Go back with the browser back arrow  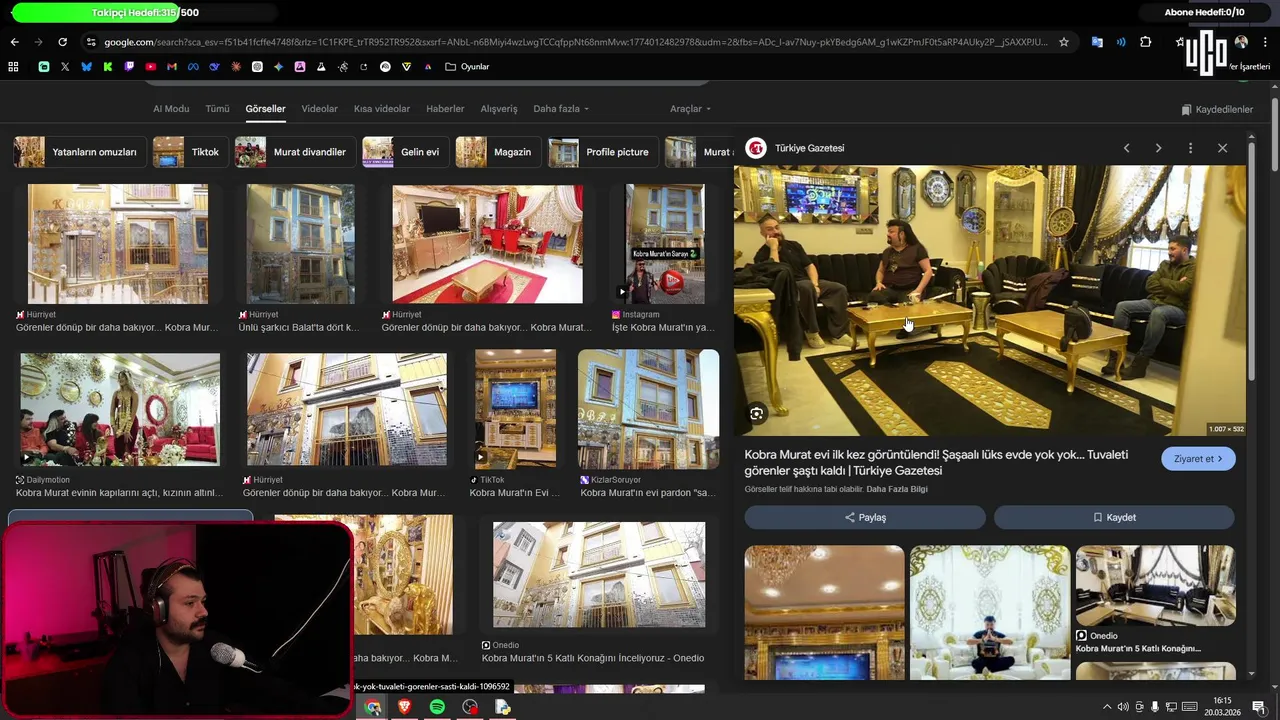[x=14, y=42]
